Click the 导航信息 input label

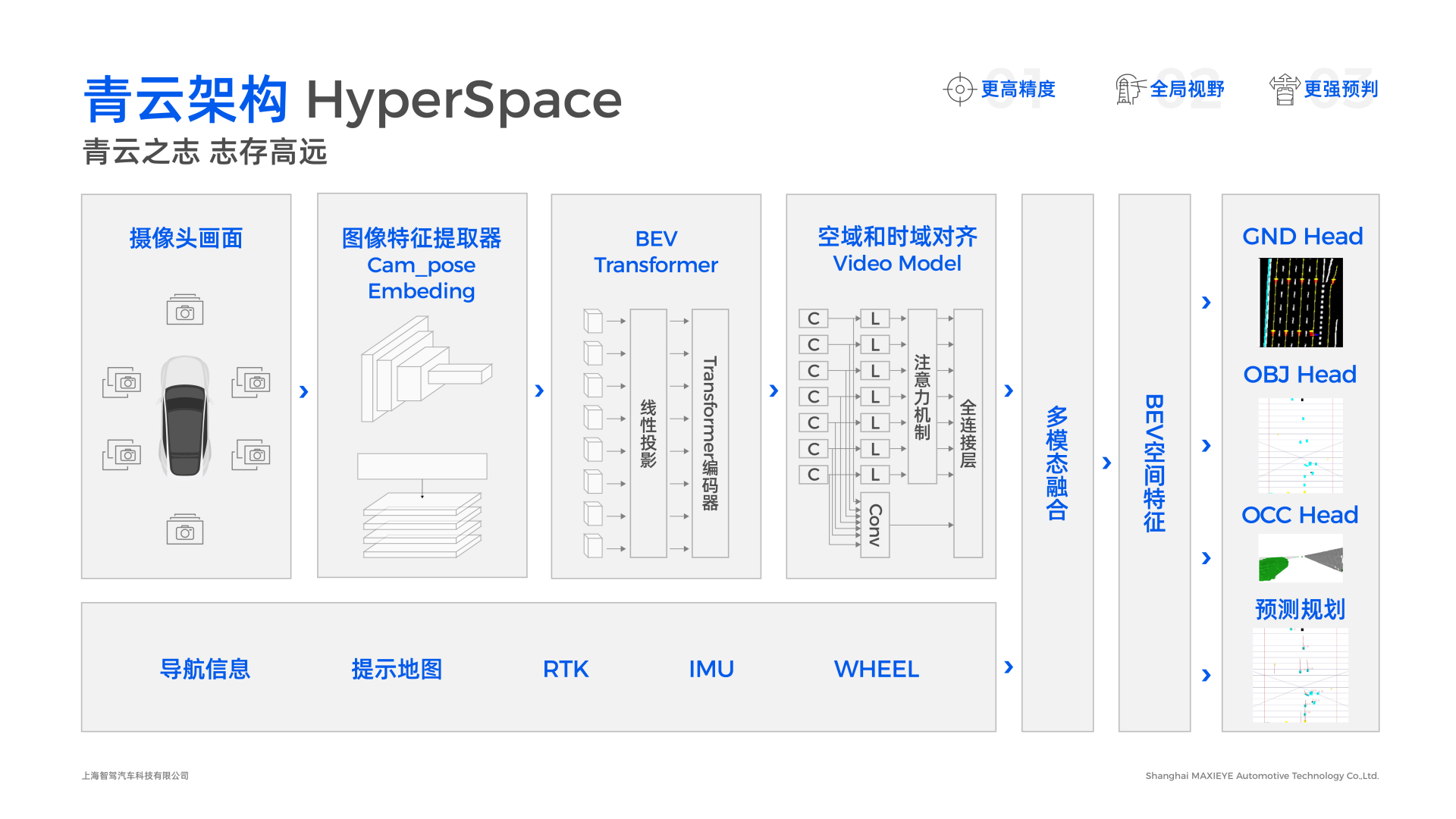click(205, 669)
